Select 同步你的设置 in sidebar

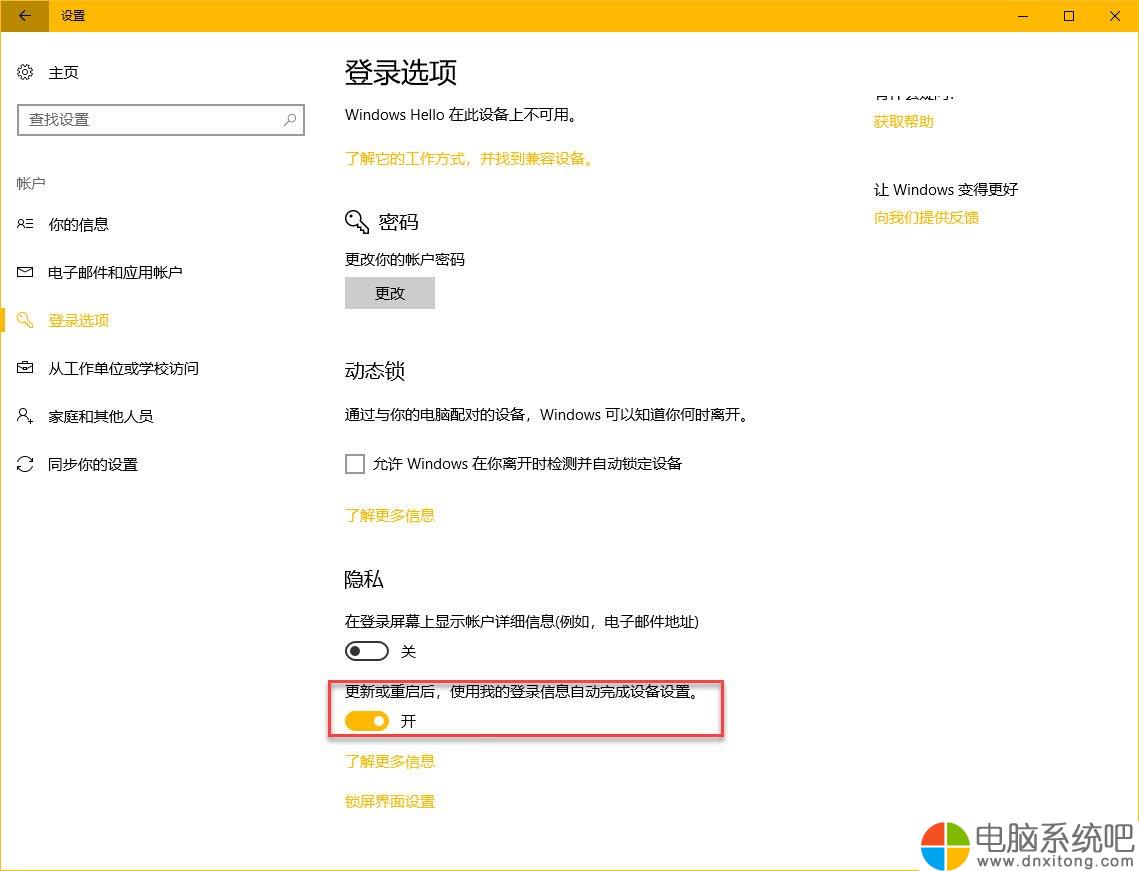click(x=93, y=463)
